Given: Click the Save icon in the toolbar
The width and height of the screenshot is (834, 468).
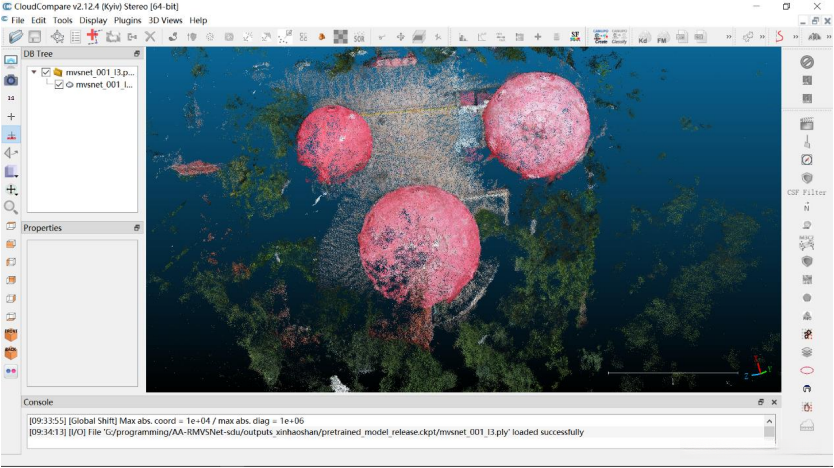Looking at the screenshot, I should coord(35,37).
